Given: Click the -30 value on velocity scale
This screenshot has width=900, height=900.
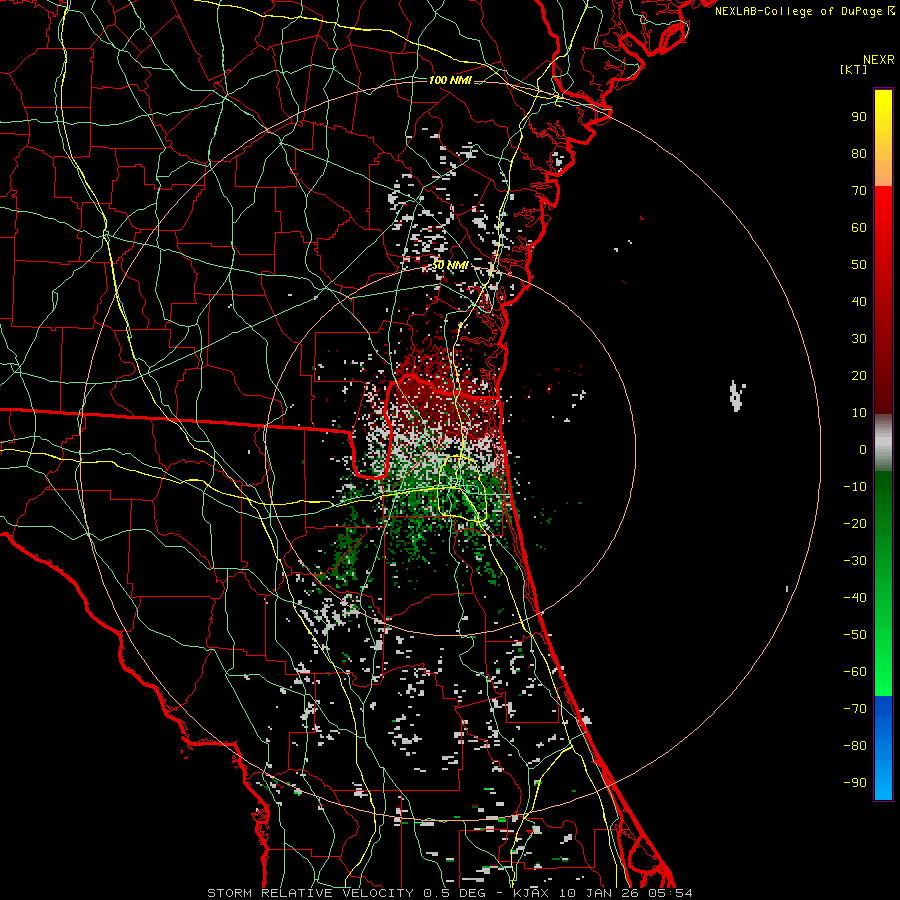Looking at the screenshot, I should click(855, 561).
